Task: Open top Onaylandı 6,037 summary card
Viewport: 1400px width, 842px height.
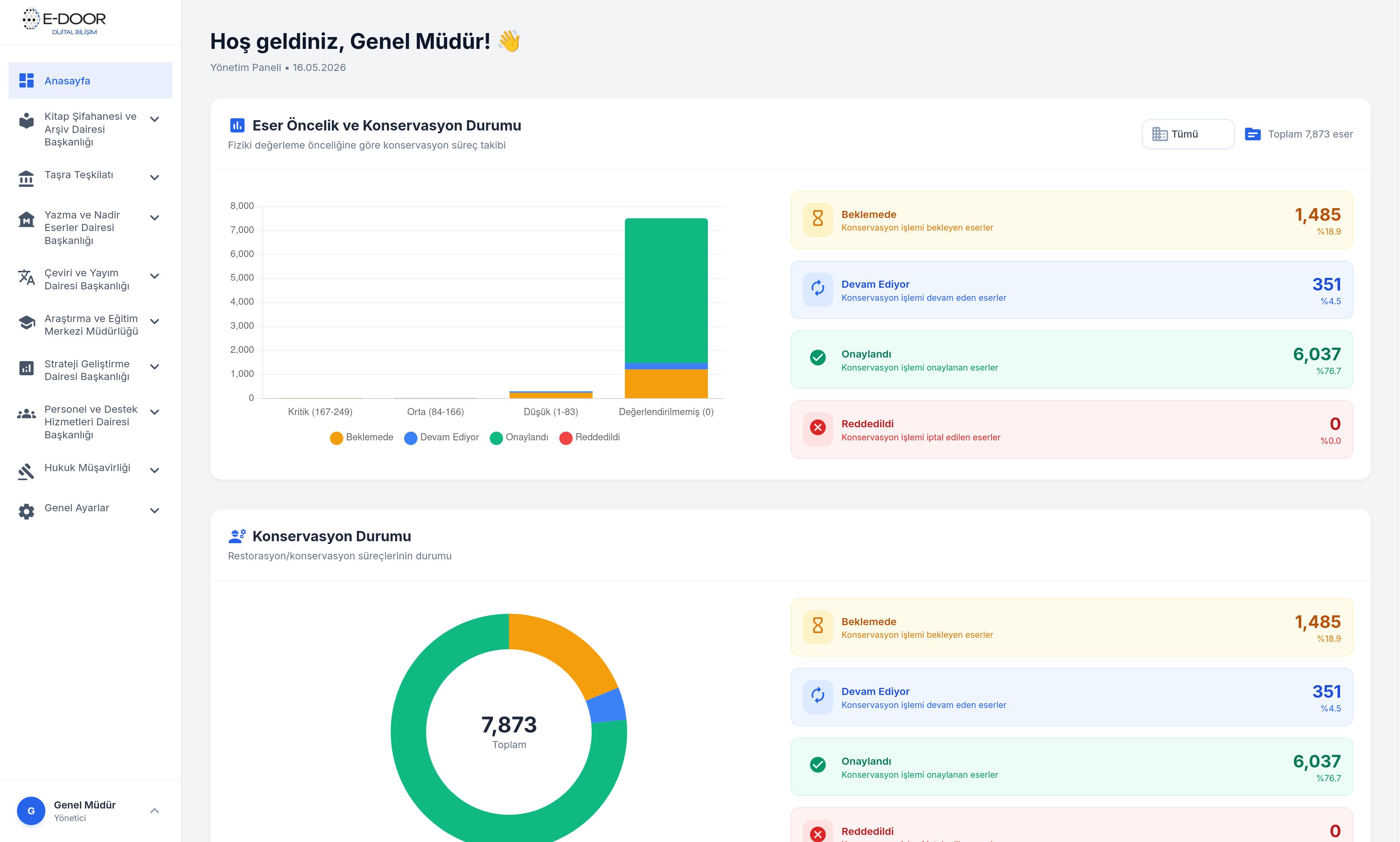Action: (1071, 359)
